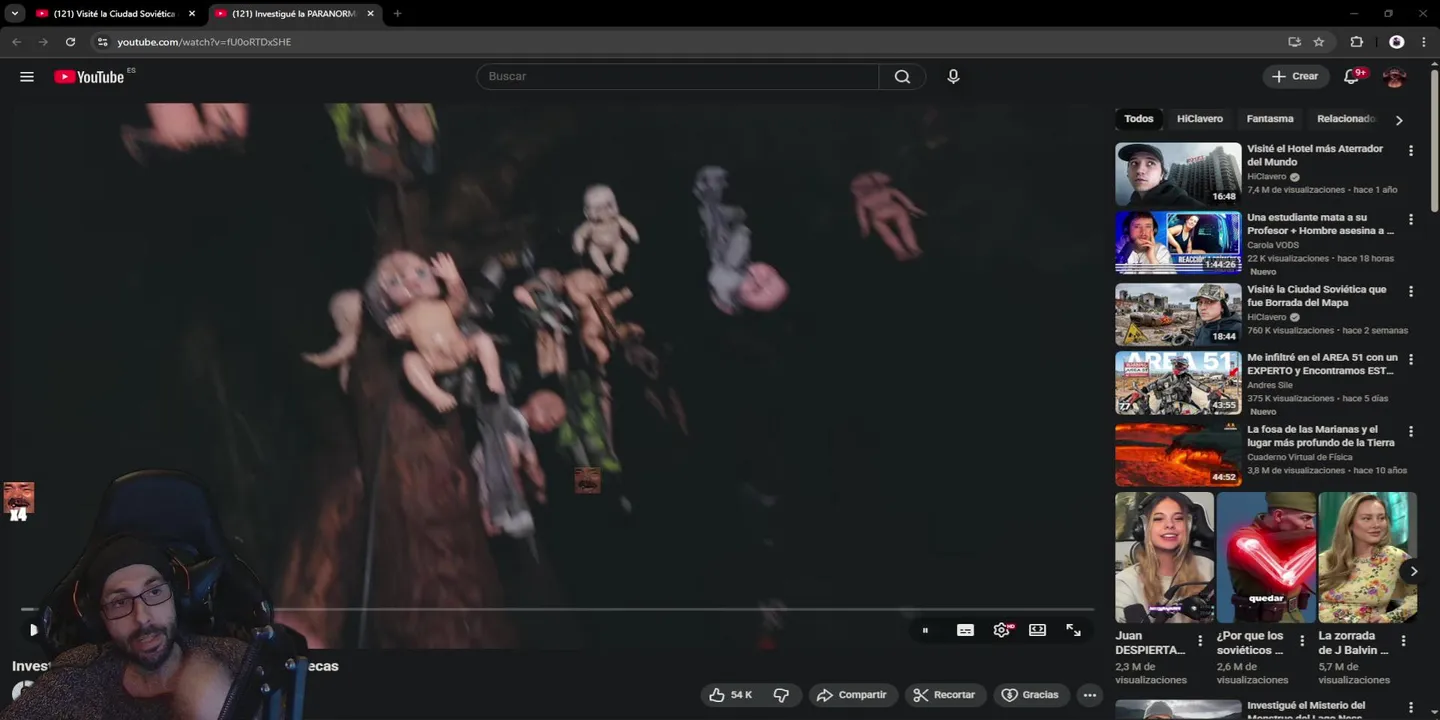Open the Chrome profile icon
This screenshot has height=720, width=1440.
(1397, 42)
